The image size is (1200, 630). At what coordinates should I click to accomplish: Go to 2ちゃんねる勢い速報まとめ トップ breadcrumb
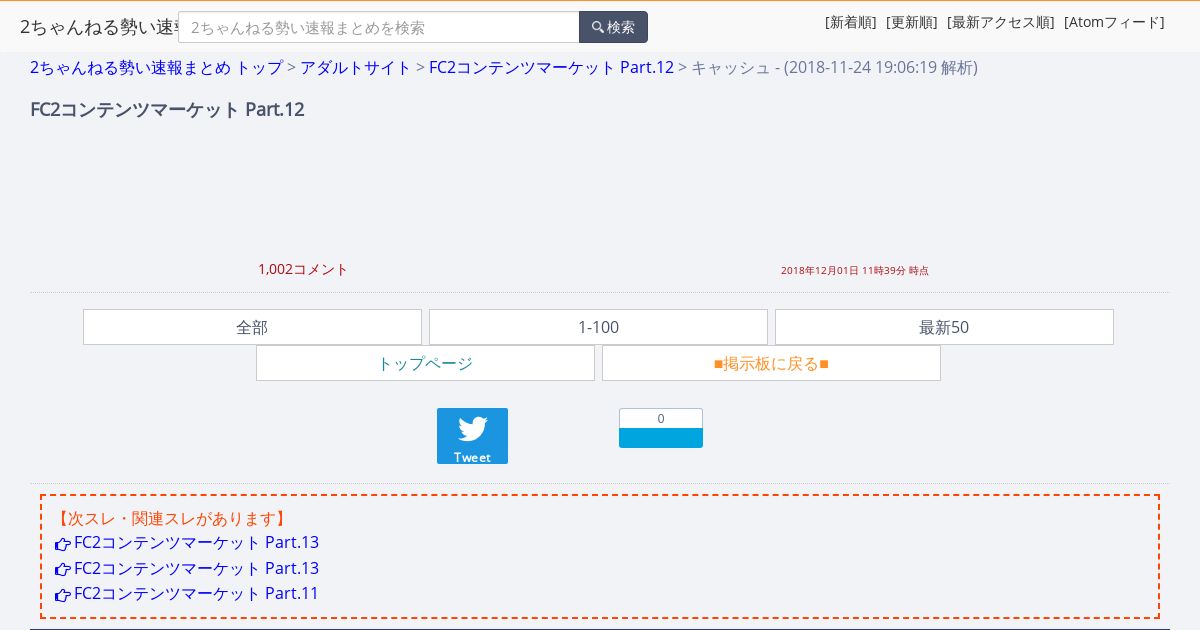pos(156,67)
